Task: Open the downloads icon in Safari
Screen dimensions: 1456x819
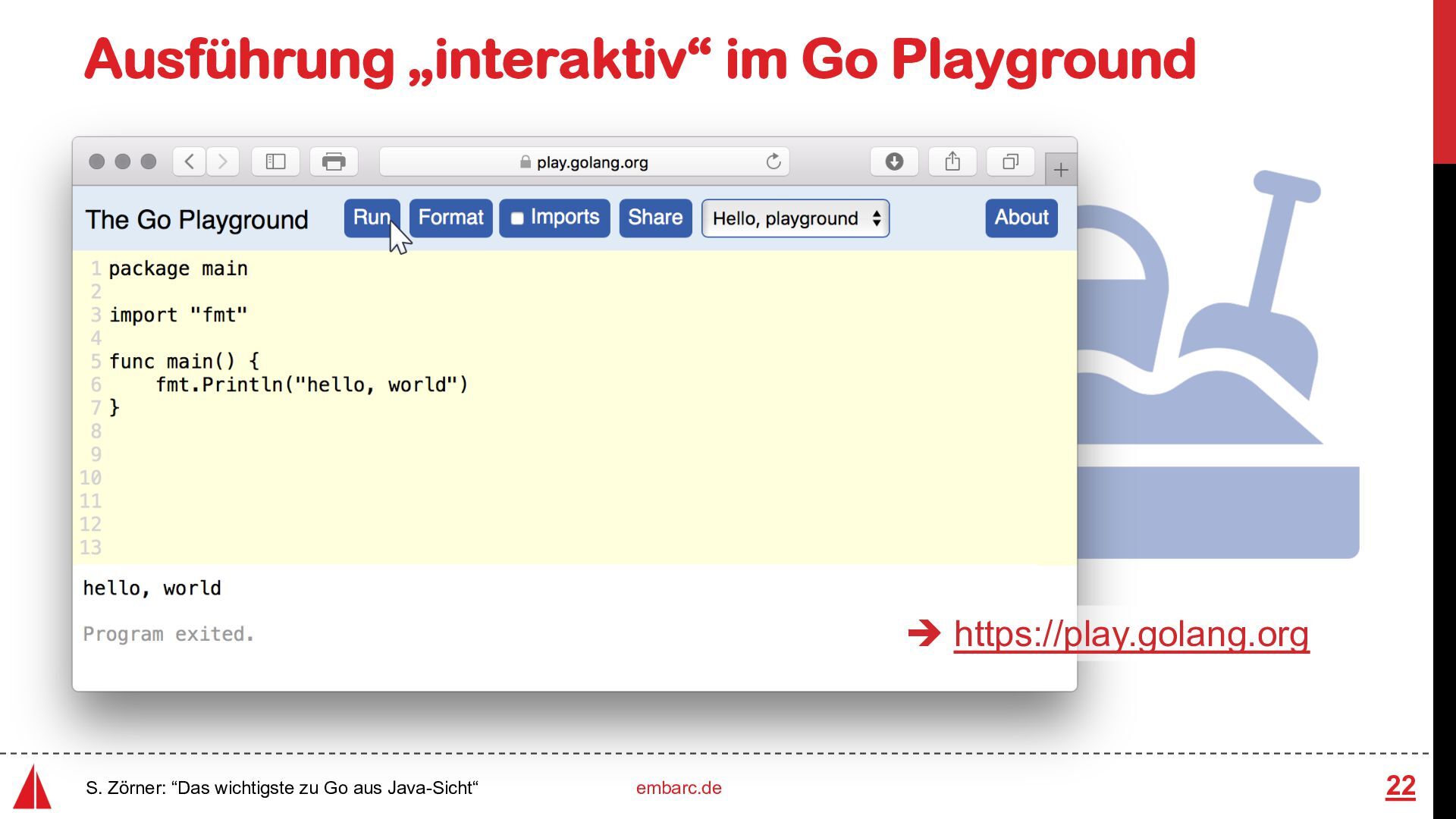Action: tap(894, 162)
